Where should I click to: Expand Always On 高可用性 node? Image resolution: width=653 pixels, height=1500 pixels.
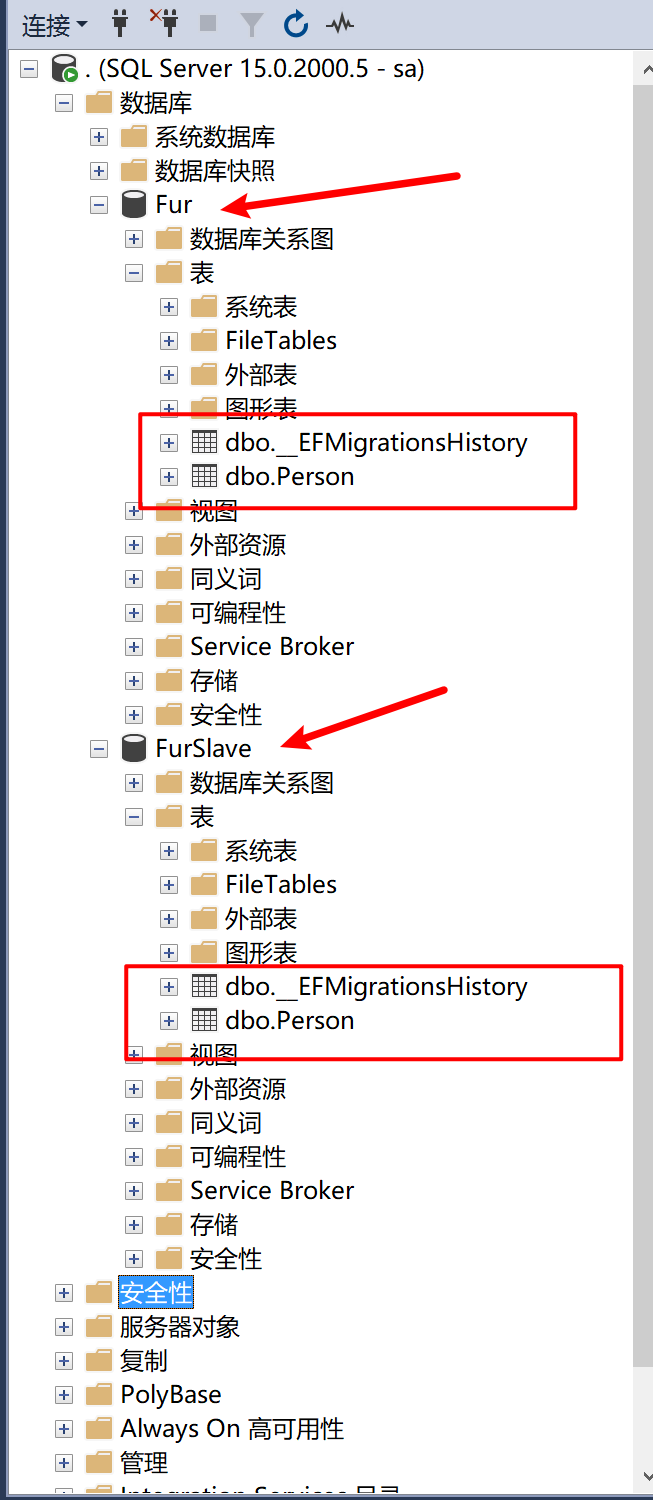coord(65,1429)
